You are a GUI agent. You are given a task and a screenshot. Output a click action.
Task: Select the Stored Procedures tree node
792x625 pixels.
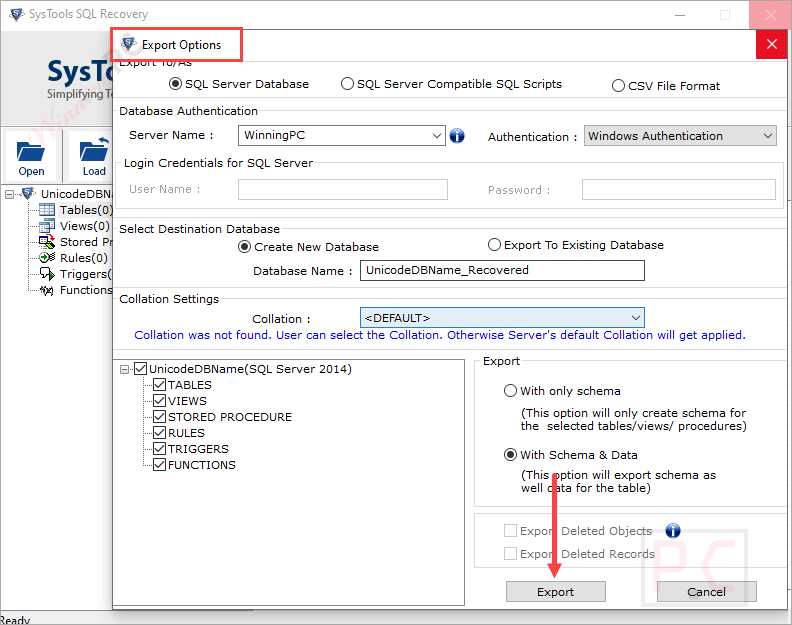86,242
